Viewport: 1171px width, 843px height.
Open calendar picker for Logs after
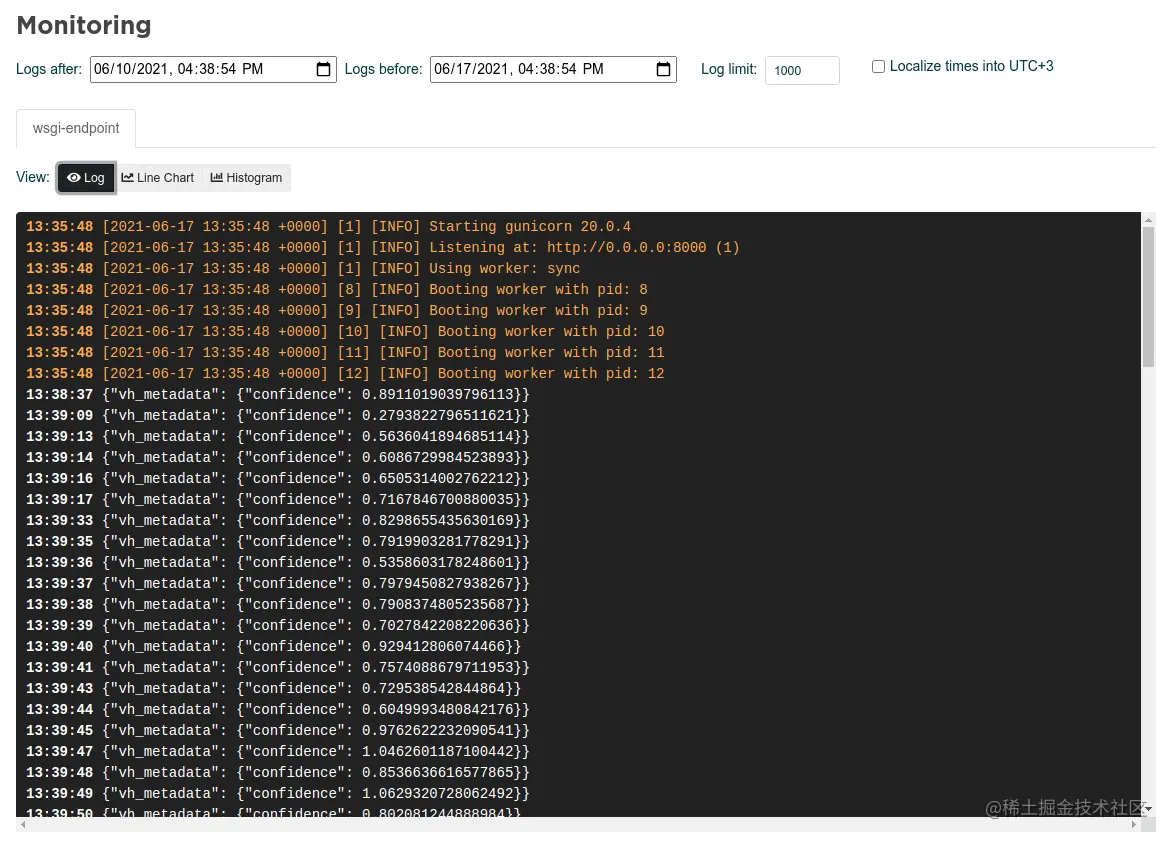(x=323, y=69)
